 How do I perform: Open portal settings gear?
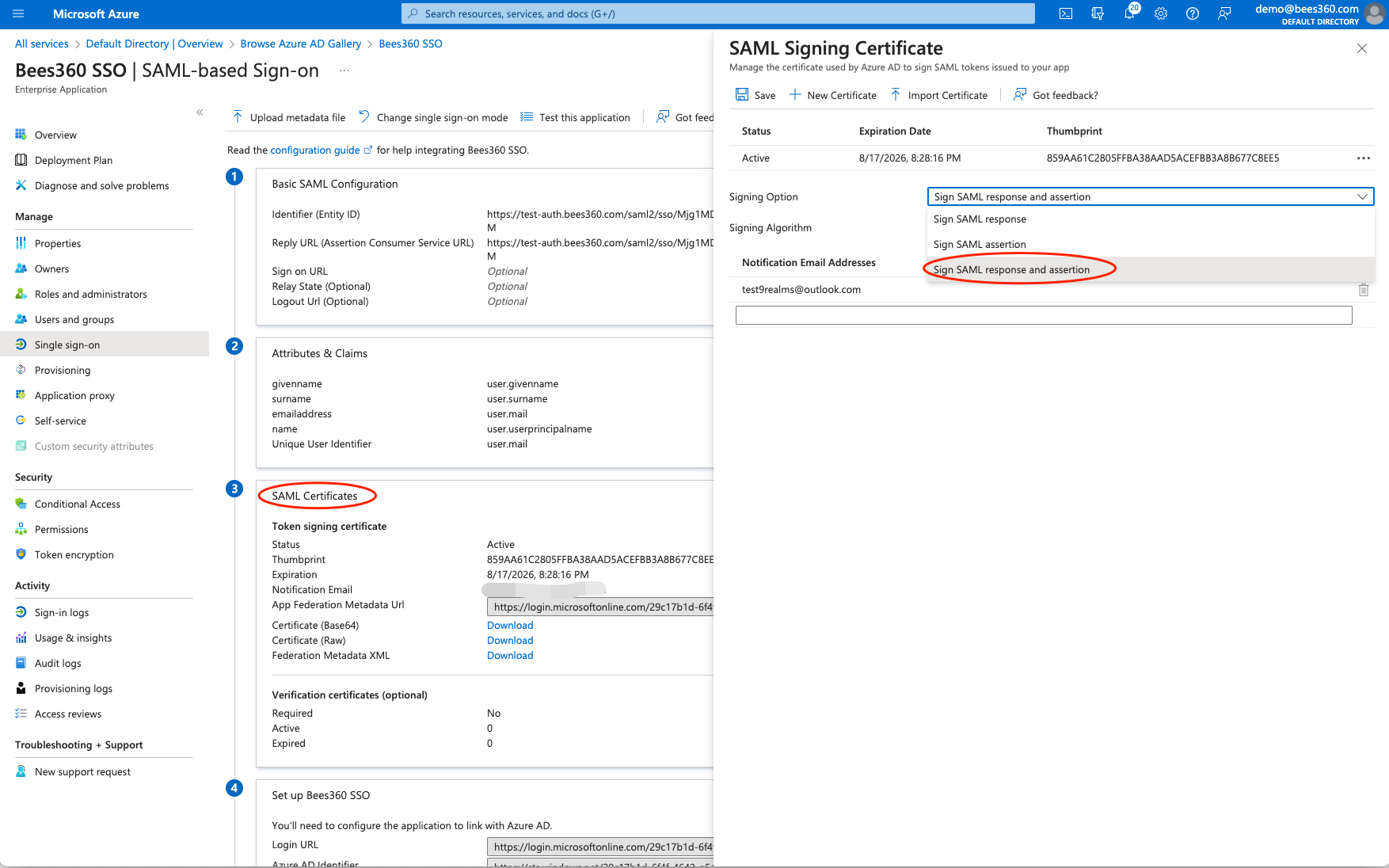1161,13
